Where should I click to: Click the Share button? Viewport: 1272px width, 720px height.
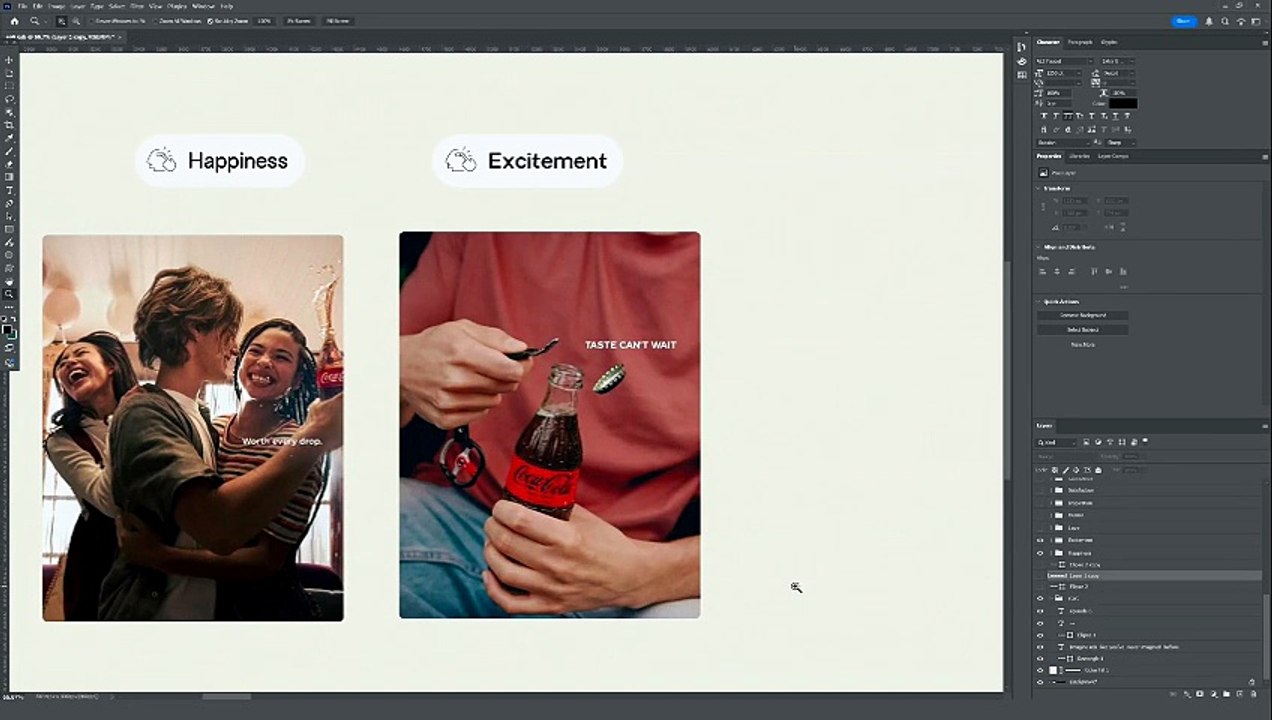point(1184,21)
